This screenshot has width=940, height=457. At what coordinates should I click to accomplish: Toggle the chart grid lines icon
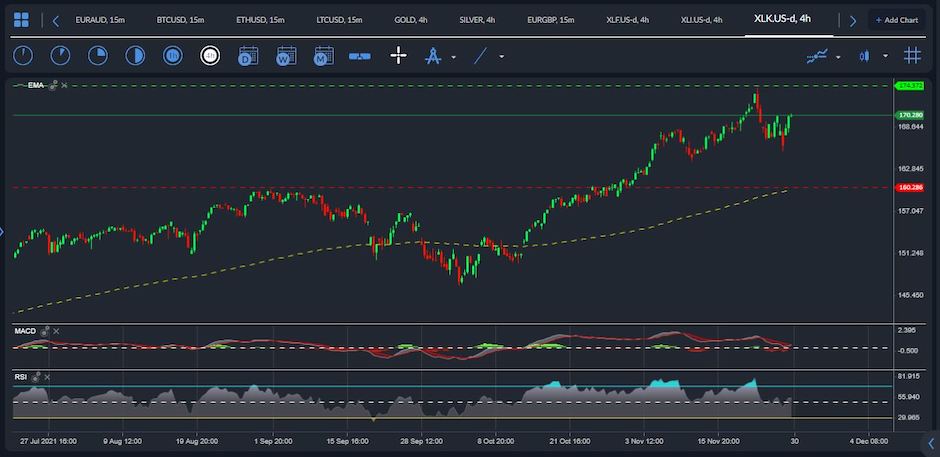912,56
